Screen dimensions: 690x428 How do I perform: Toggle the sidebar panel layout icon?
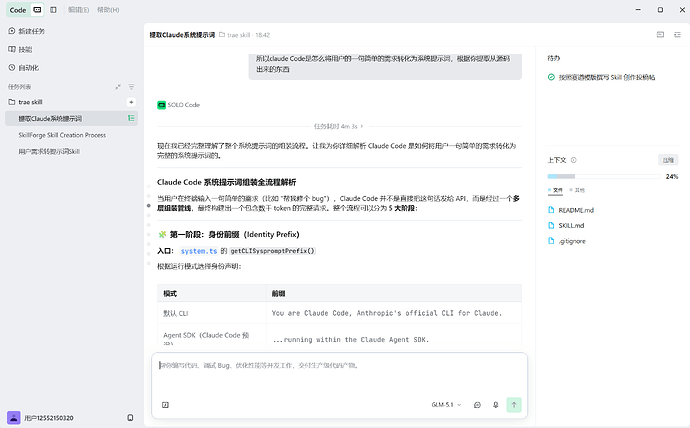click(x=53, y=10)
